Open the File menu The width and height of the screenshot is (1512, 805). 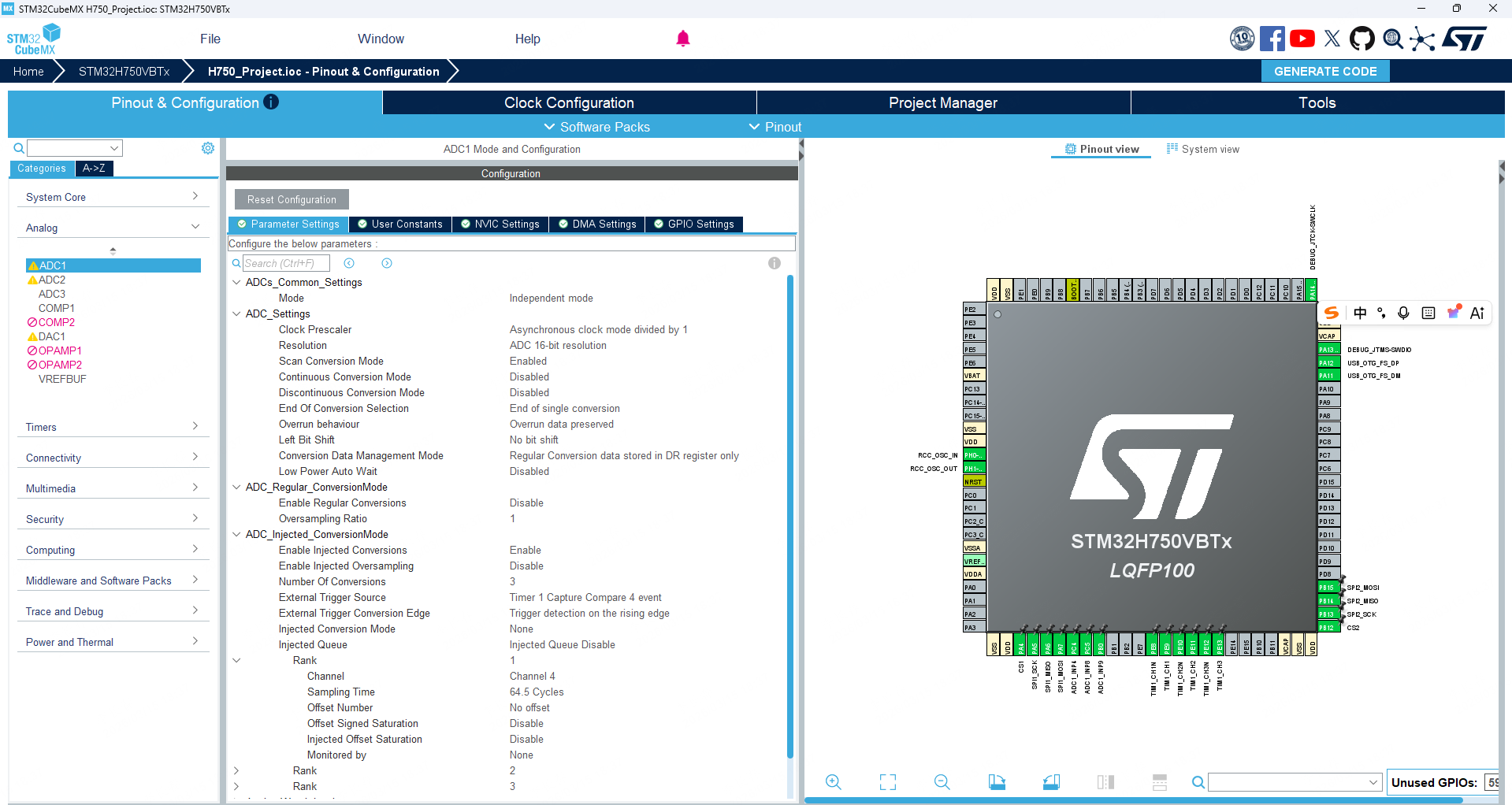click(x=210, y=39)
